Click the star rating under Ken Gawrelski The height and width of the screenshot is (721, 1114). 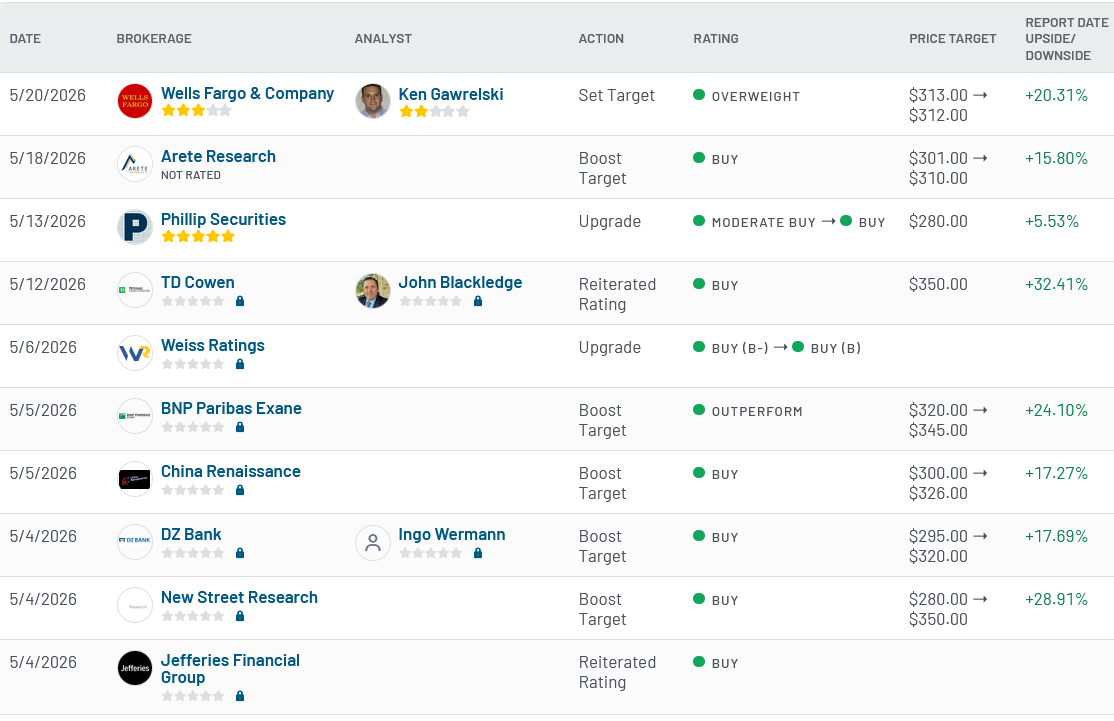click(434, 112)
